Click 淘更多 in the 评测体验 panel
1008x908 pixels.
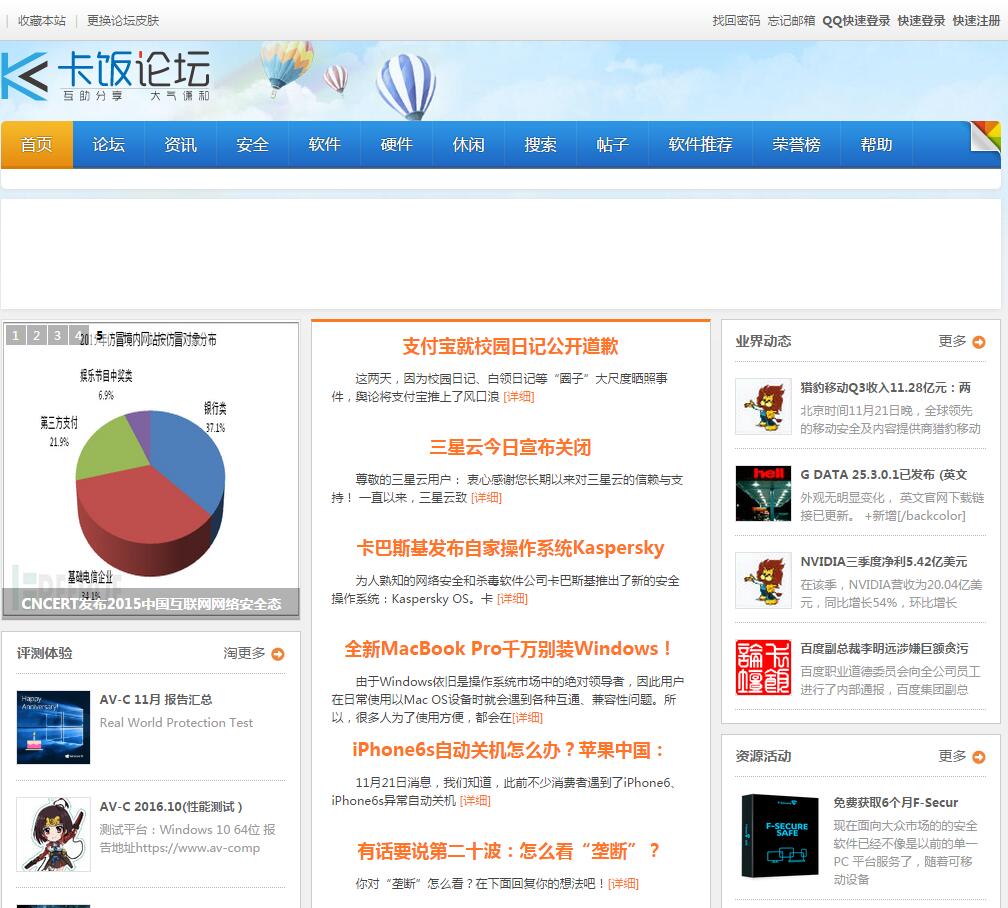(244, 653)
